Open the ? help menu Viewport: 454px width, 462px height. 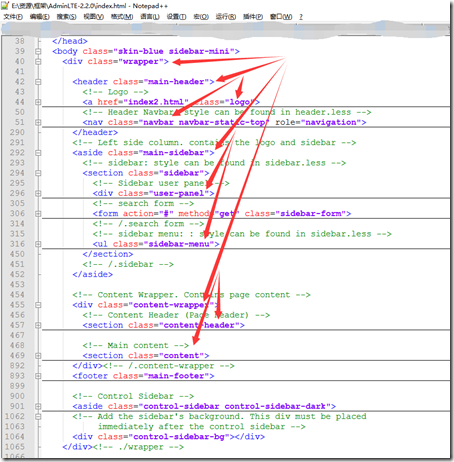click(301, 17)
